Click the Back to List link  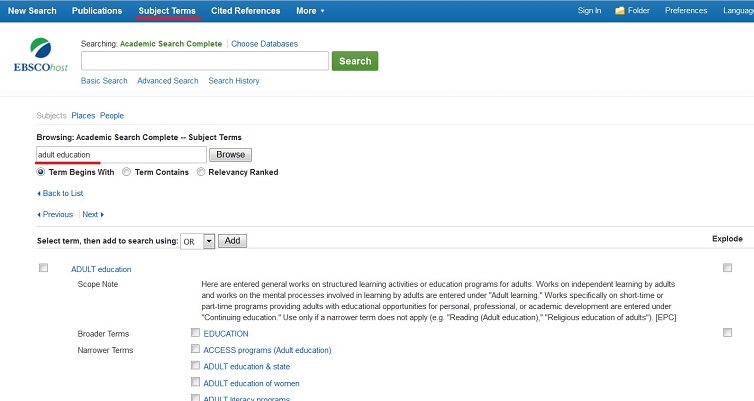coord(60,193)
